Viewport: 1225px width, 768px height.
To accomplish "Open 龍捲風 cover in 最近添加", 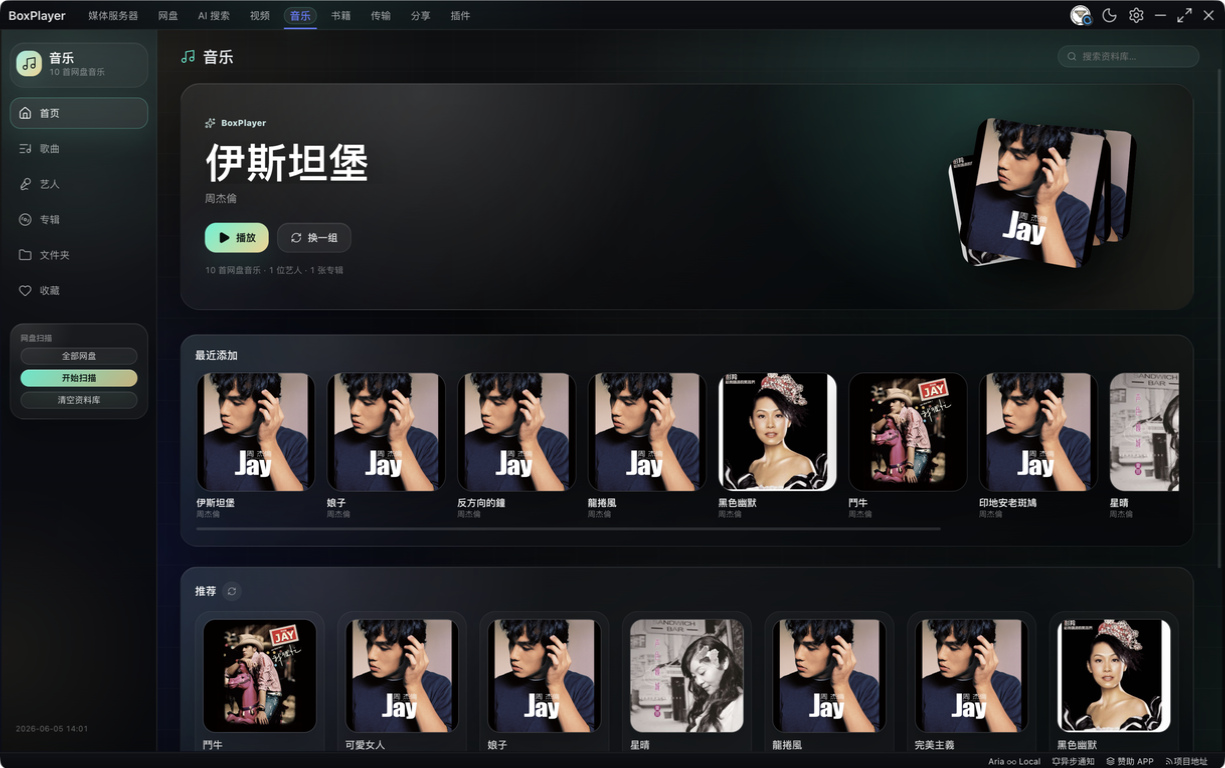I will (647, 432).
